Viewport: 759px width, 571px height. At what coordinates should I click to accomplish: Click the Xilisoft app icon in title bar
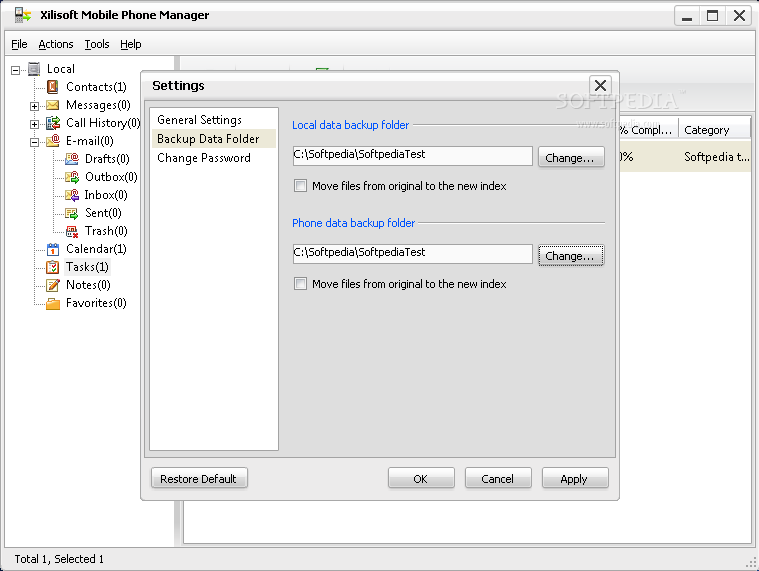(22, 15)
